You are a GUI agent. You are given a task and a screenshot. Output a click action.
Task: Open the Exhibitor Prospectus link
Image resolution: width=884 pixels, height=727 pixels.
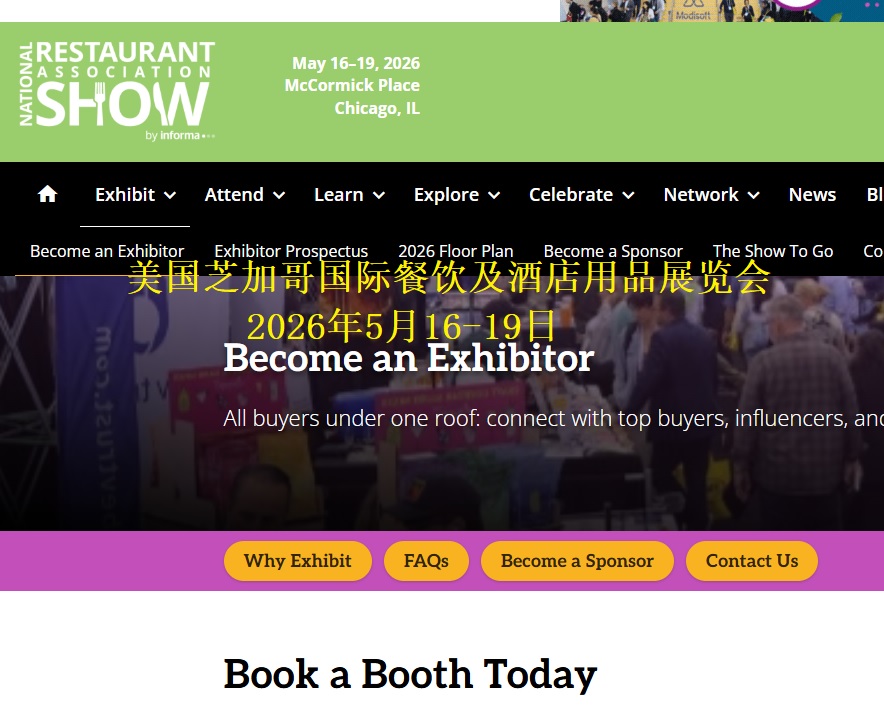(x=291, y=251)
